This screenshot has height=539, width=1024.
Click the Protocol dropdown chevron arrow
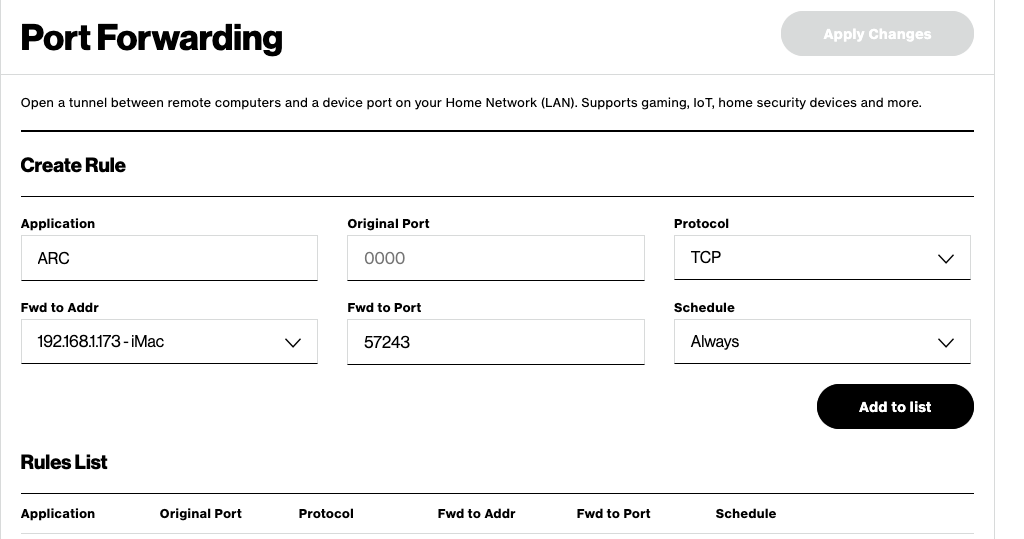(x=945, y=259)
